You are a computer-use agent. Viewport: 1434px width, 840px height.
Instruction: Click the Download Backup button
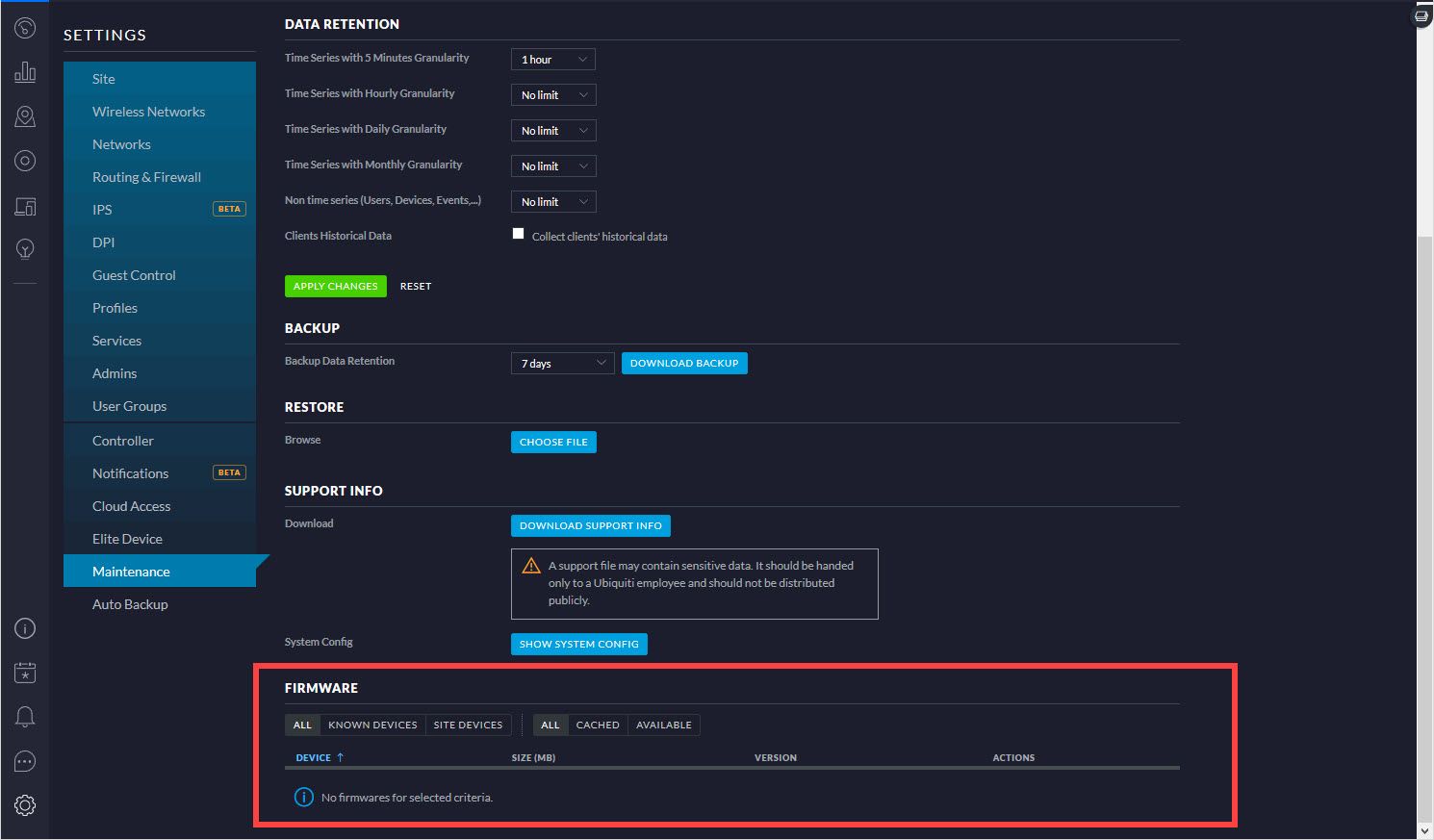coord(684,364)
